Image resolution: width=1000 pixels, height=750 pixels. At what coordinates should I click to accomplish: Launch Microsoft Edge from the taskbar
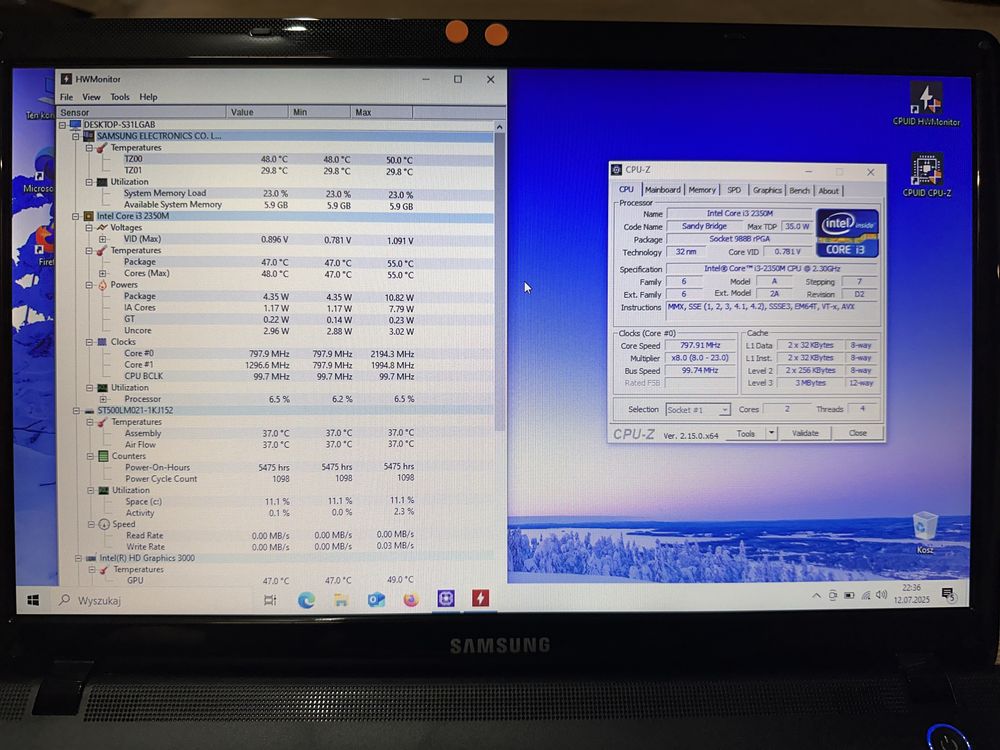pyautogui.click(x=306, y=599)
